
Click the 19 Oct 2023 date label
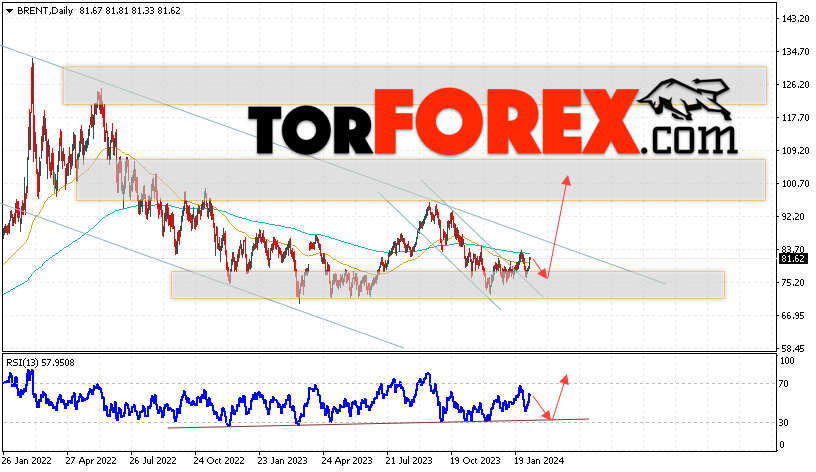point(474,461)
